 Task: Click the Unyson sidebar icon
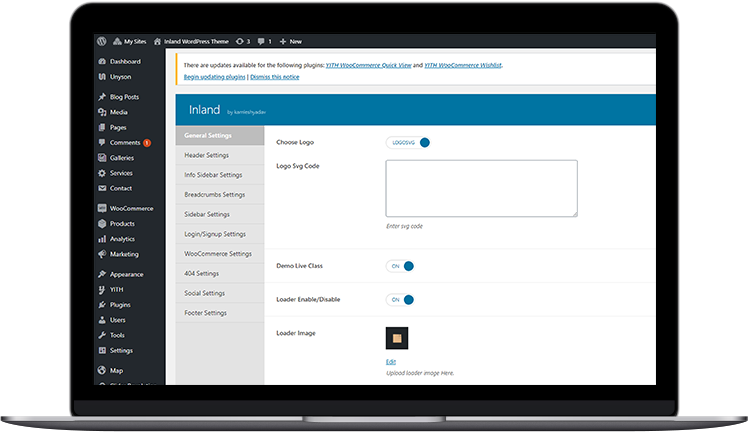pyautogui.click(x=102, y=77)
